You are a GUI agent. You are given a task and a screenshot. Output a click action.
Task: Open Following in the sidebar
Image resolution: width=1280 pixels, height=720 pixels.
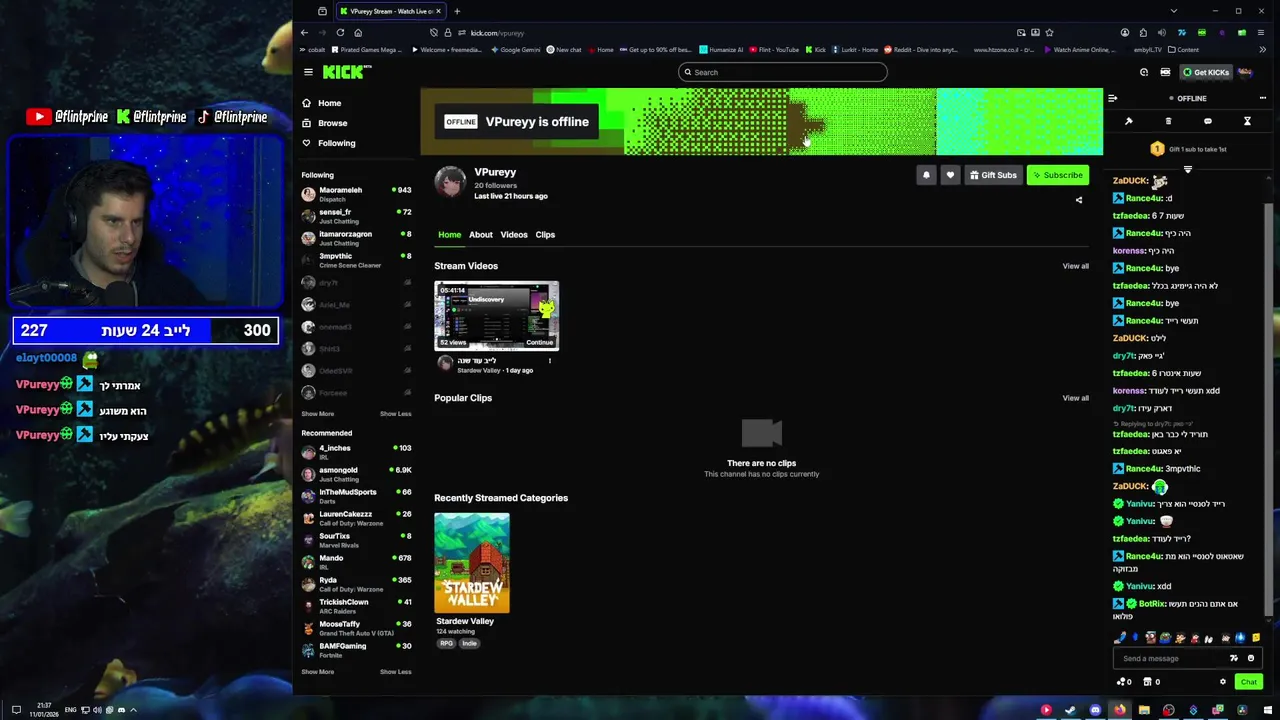[x=328, y=143]
